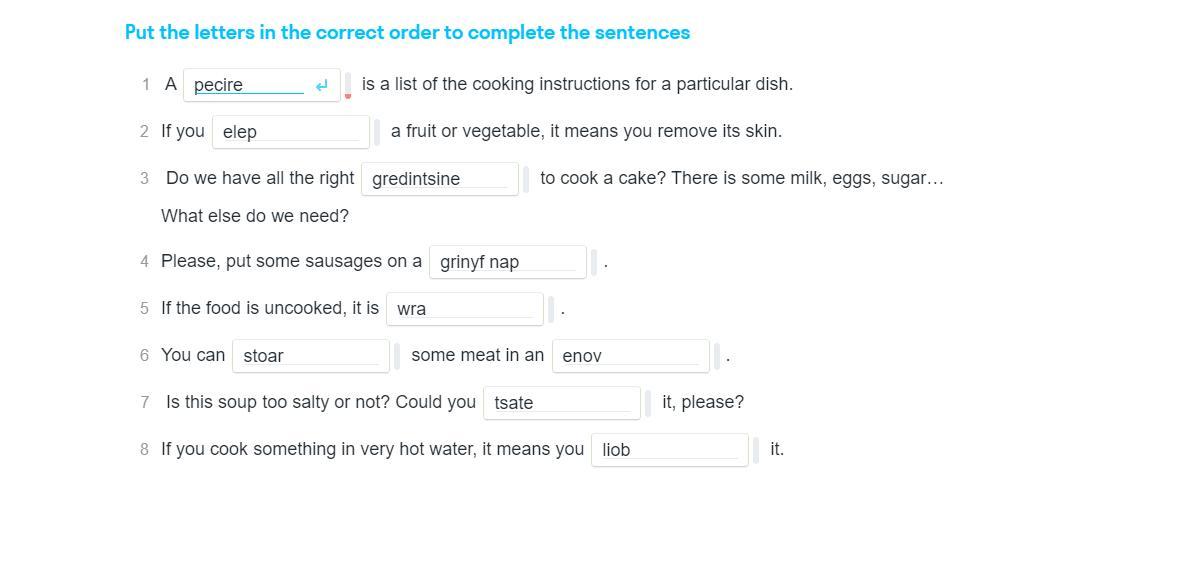The width and height of the screenshot is (1180, 579).
Task: Click into the 'wra' answer field
Action: [x=464, y=309]
